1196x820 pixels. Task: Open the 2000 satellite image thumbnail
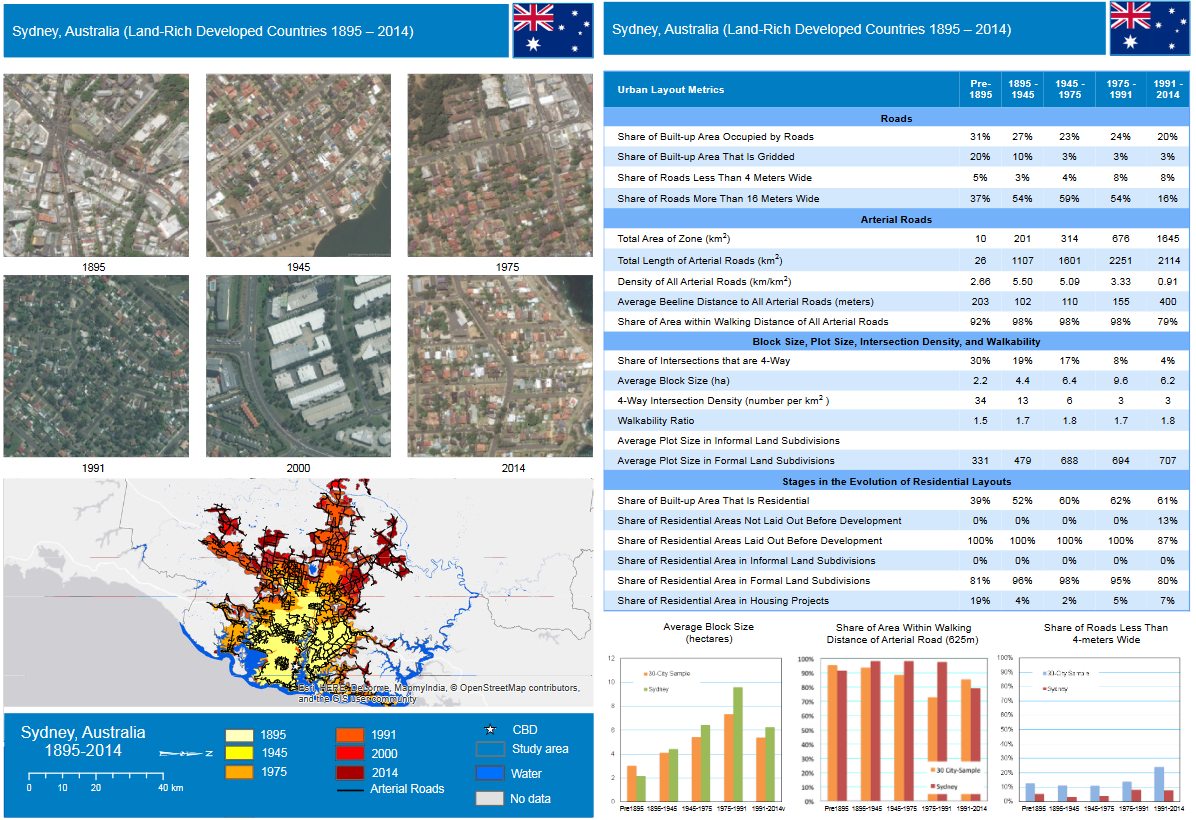click(297, 366)
